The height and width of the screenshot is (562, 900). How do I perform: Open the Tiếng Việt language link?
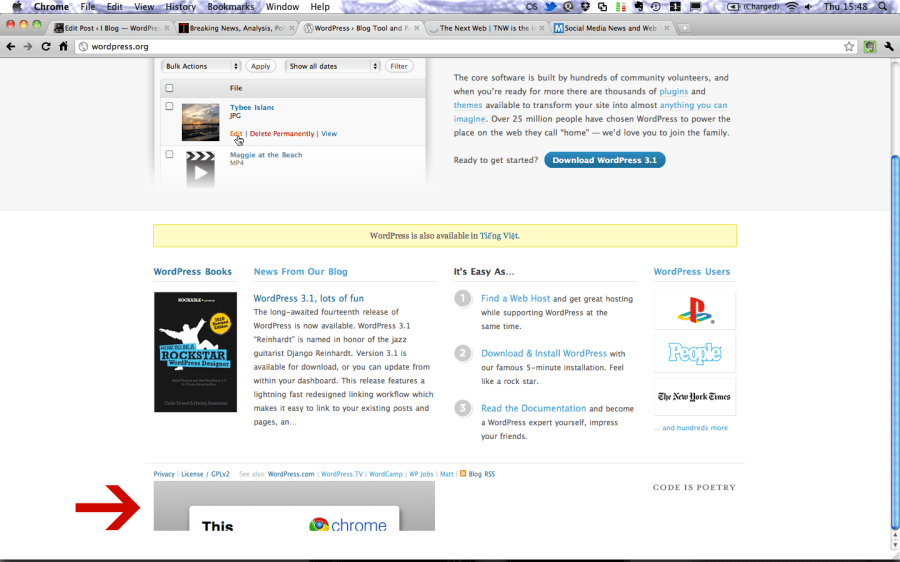tap(499, 236)
